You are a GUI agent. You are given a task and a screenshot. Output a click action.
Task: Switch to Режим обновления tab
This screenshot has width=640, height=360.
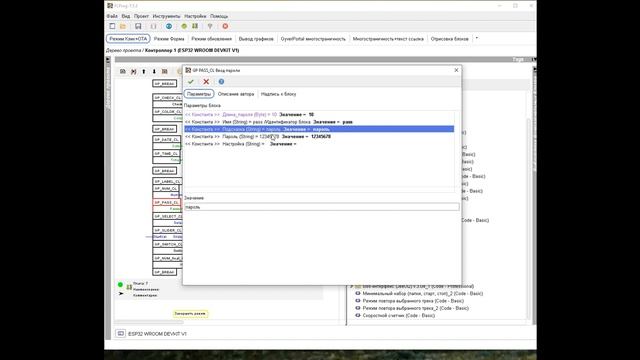coord(211,39)
